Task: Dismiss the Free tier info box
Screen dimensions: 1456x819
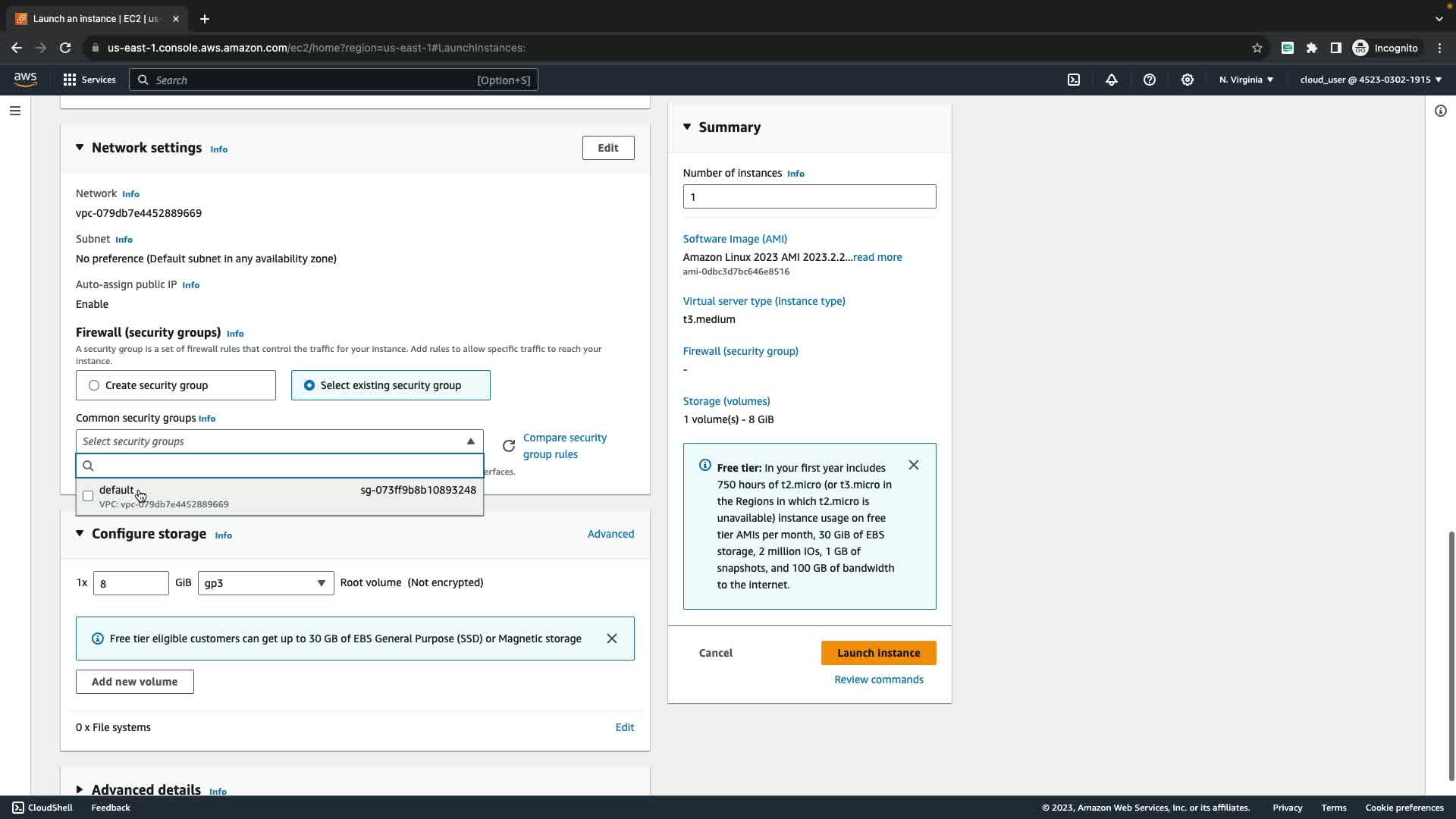Action: click(x=914, y=465)
